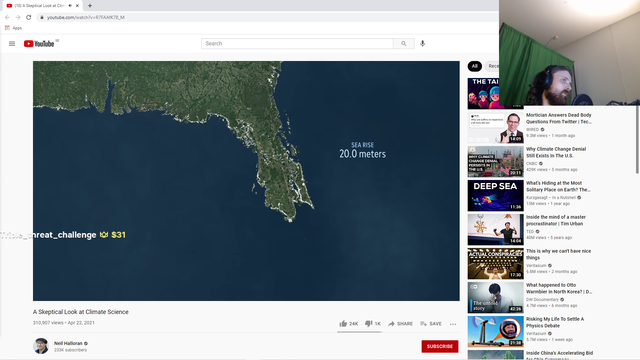Click the 233K subscribers text
This screenshot has height=360, width=640.
70,350
